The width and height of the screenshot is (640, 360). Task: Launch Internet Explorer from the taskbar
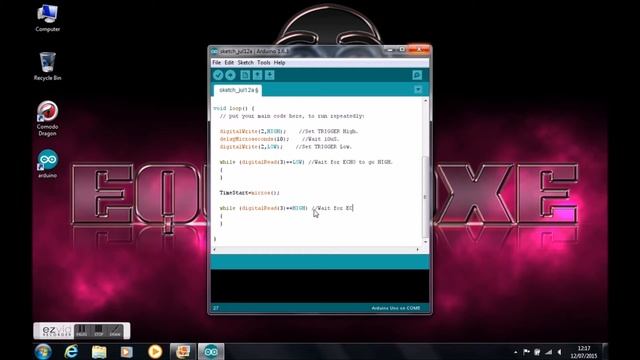pyautogui.click(x=71, y=351)
